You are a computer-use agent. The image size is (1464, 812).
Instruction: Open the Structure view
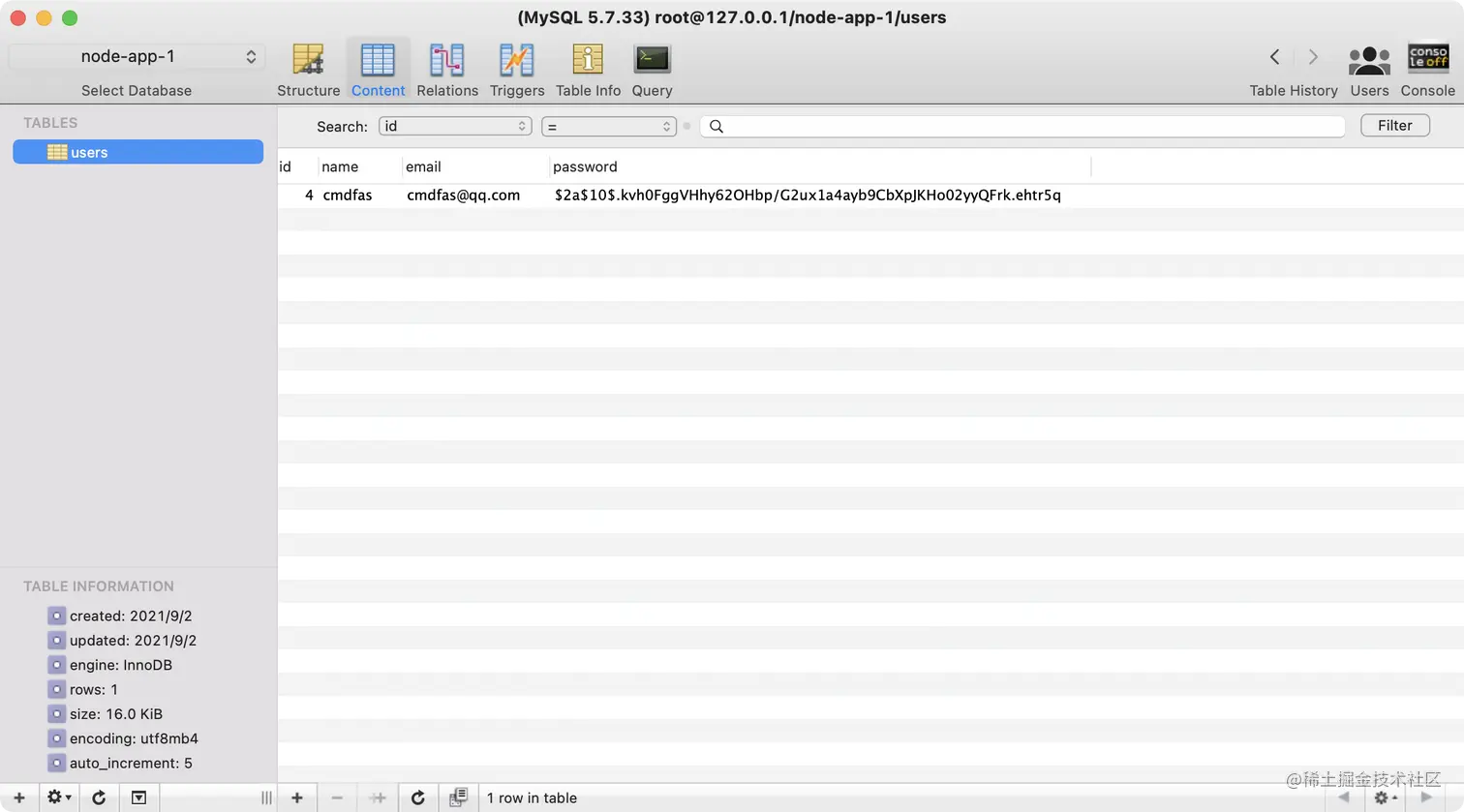coord(308,70)
